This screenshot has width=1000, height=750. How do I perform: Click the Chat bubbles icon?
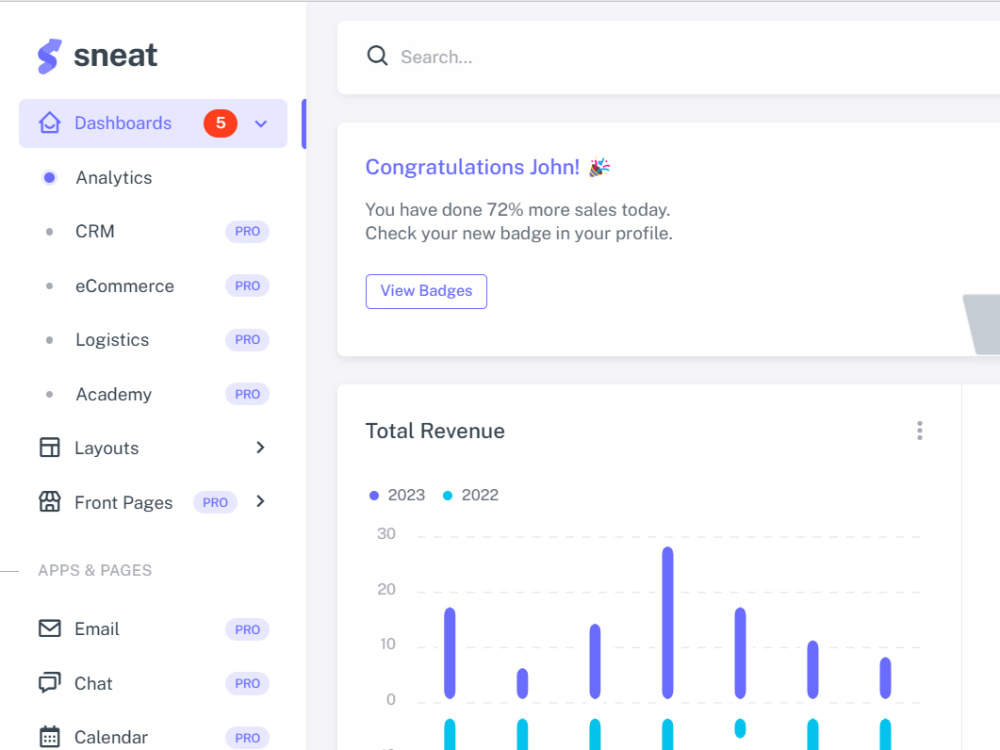click(x=50, y=683)
